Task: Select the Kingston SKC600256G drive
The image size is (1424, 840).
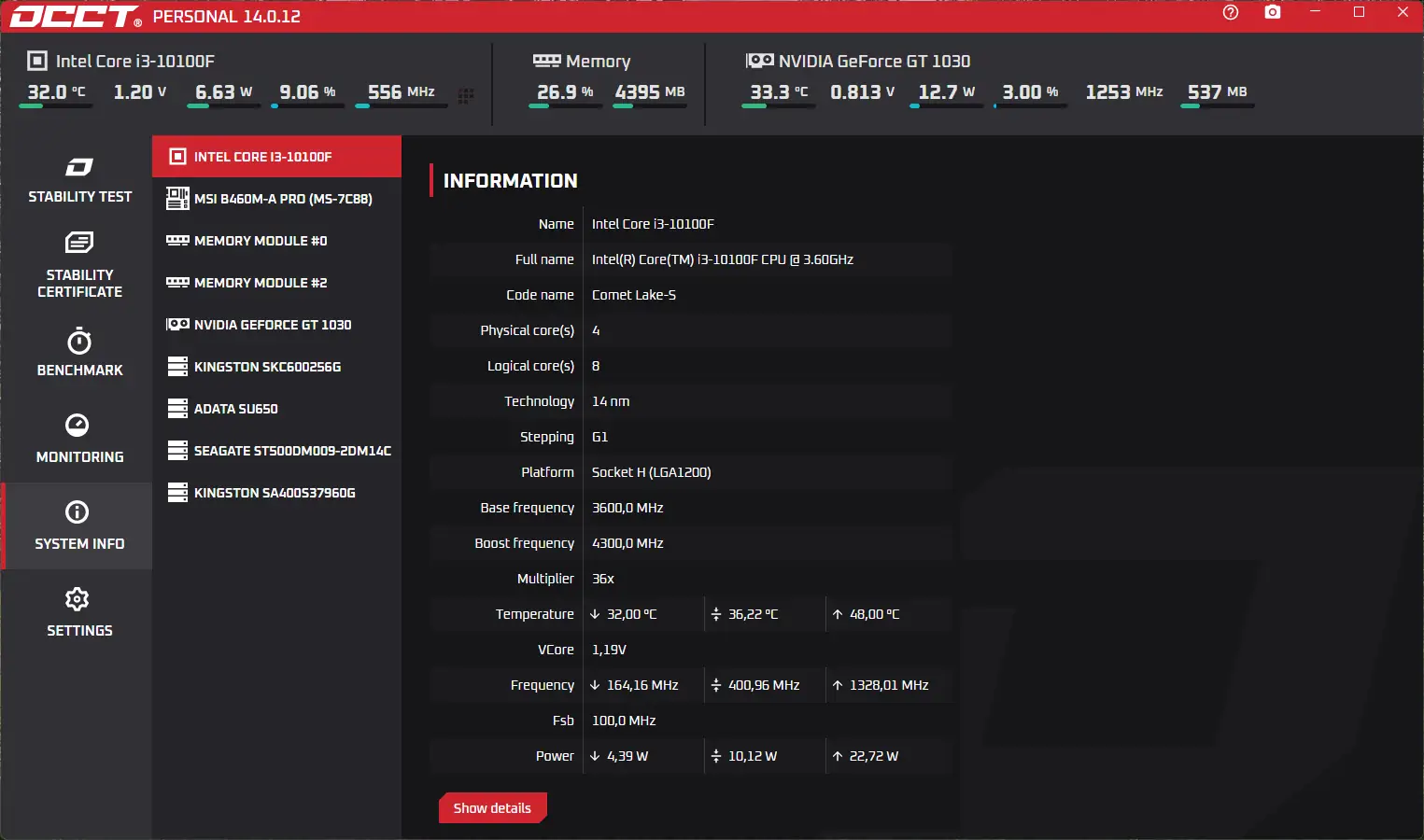Action: tap(276, 367)
